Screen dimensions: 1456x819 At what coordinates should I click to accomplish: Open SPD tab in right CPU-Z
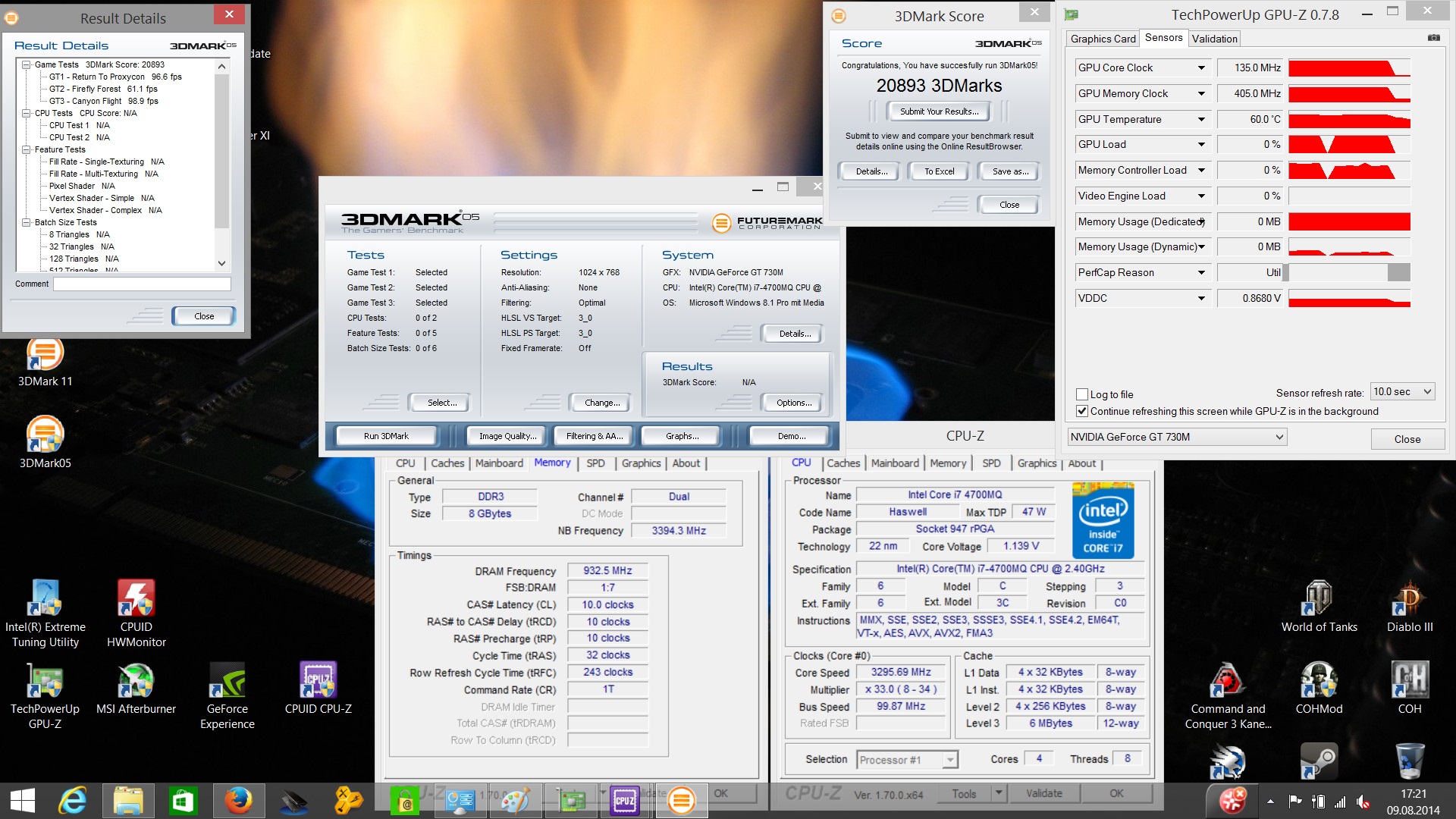(x=991, y=463)
